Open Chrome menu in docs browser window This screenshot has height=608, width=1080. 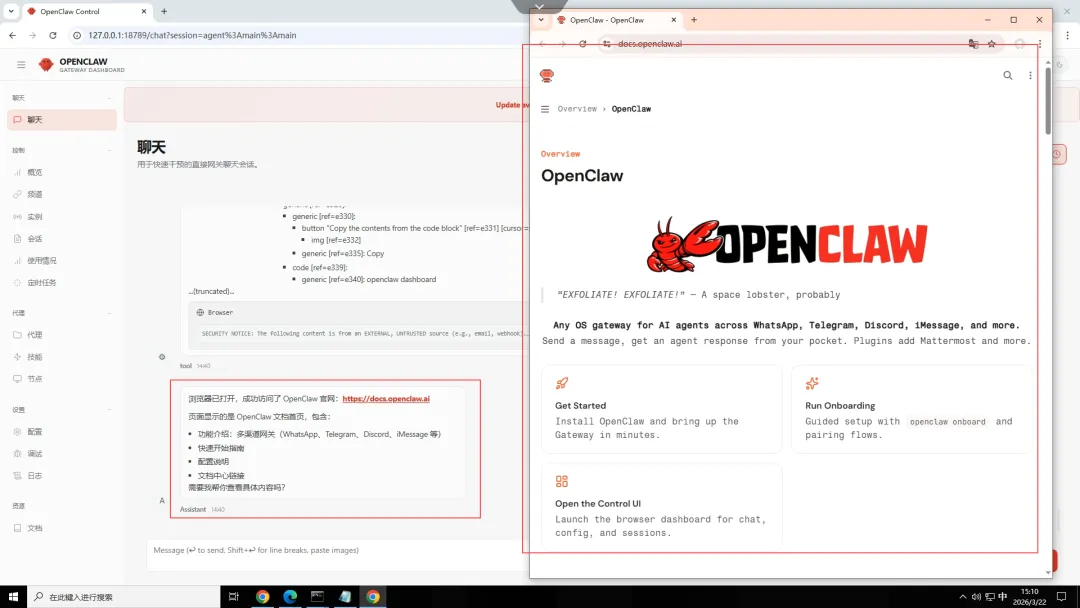point(1039,43)
